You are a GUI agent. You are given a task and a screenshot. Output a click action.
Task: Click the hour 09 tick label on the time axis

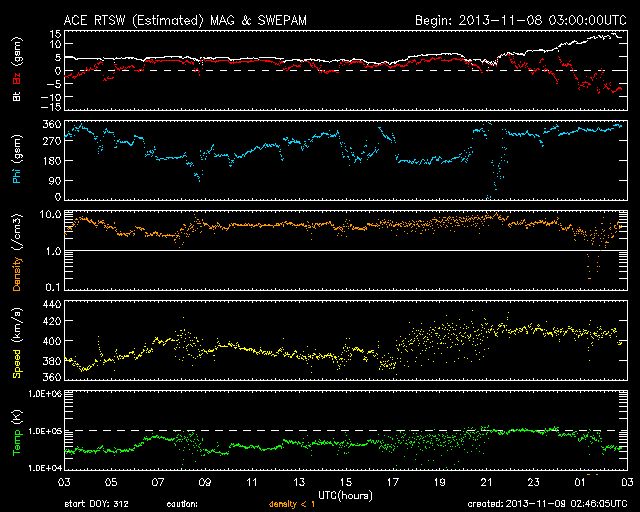pos(205,483)
